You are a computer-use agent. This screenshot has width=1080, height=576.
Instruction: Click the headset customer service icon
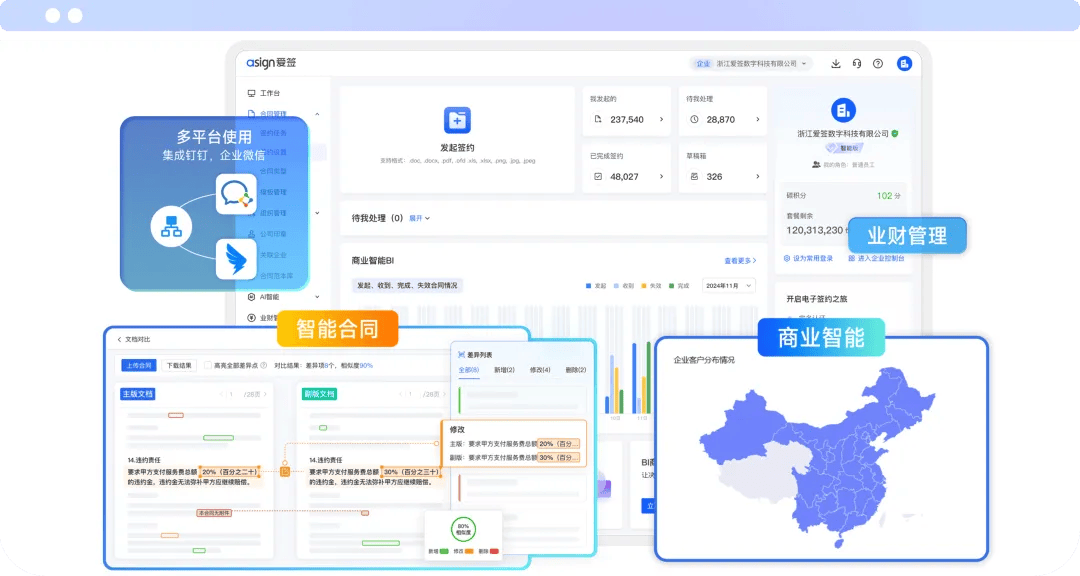(x=857, y=63)
